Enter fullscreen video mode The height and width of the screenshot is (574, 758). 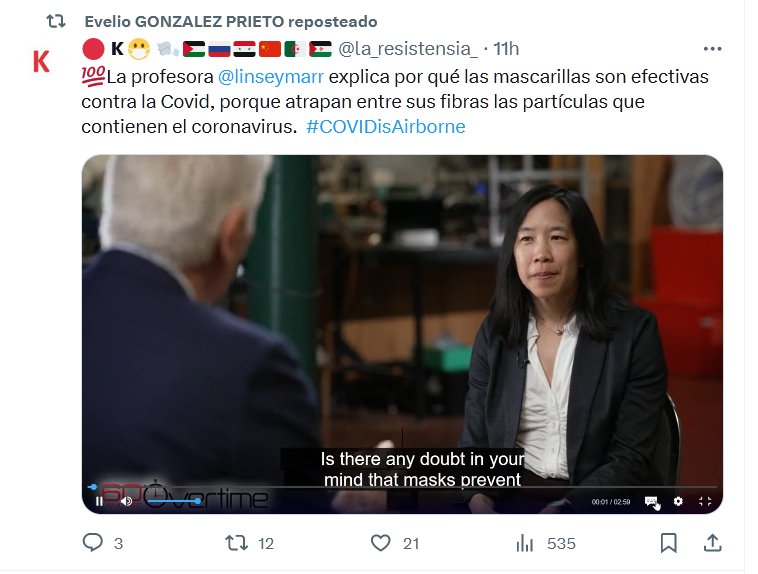705,501
